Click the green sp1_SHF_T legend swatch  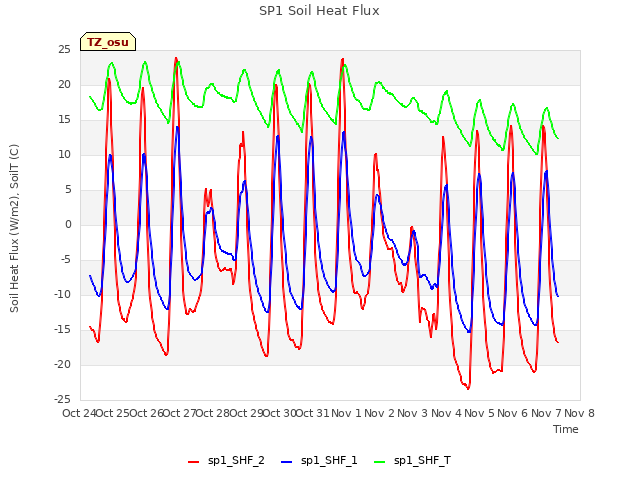[x=380, y=462]
